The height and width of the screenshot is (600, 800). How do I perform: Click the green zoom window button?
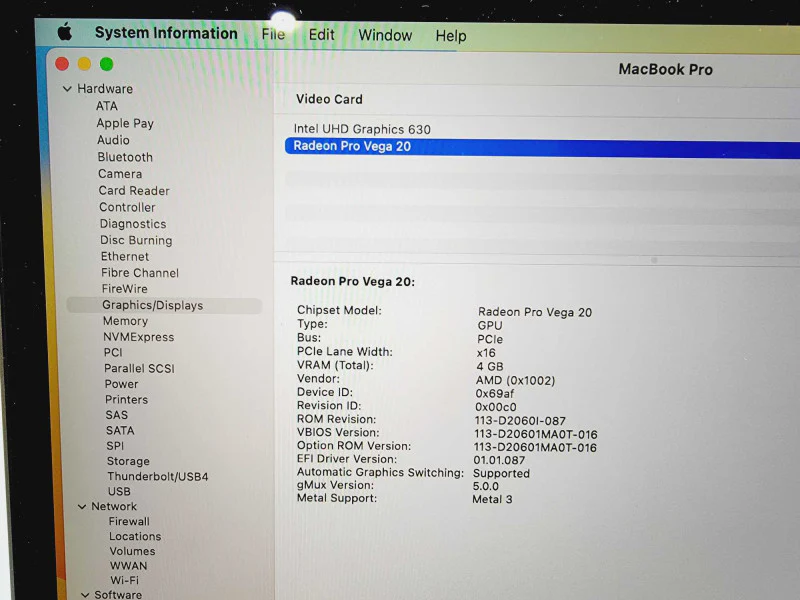106,64
